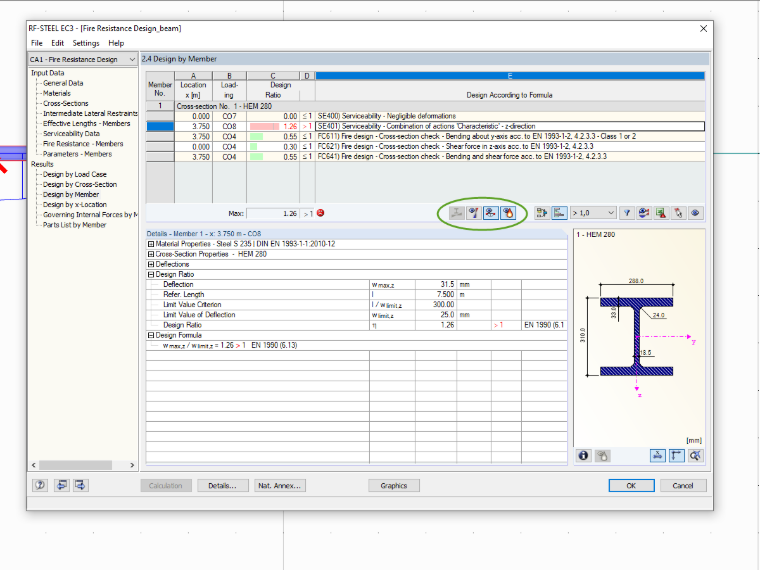Click the show principal axes icon
Viewport: 760px width, 570px height.
(676, 456)
